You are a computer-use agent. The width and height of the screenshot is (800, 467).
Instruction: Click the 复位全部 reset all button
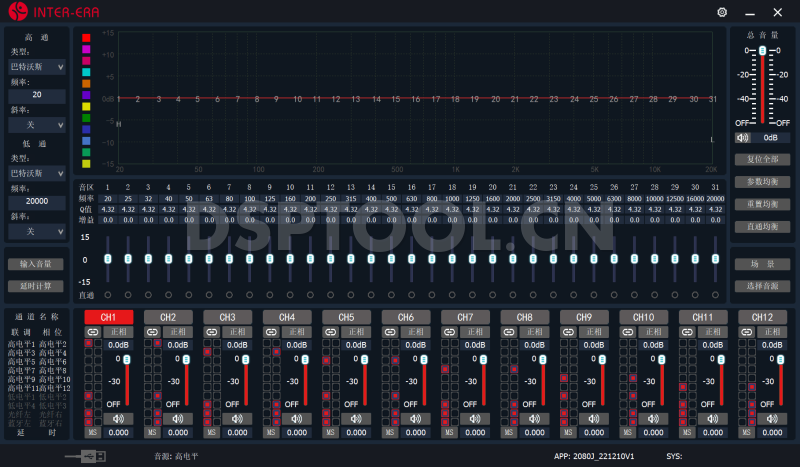pos(762,159)
